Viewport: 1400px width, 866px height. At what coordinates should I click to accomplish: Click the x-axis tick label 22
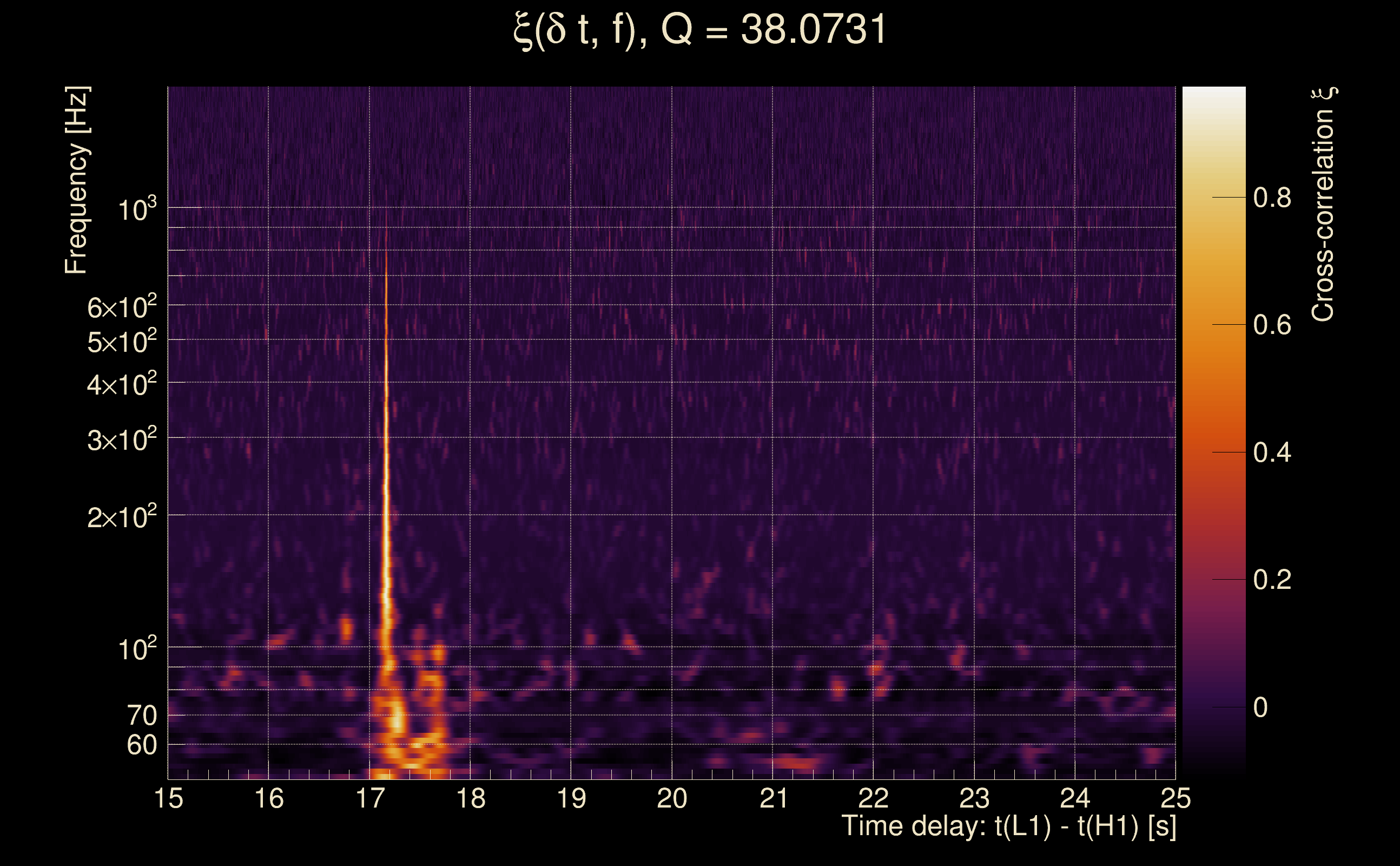coord(873,798)
